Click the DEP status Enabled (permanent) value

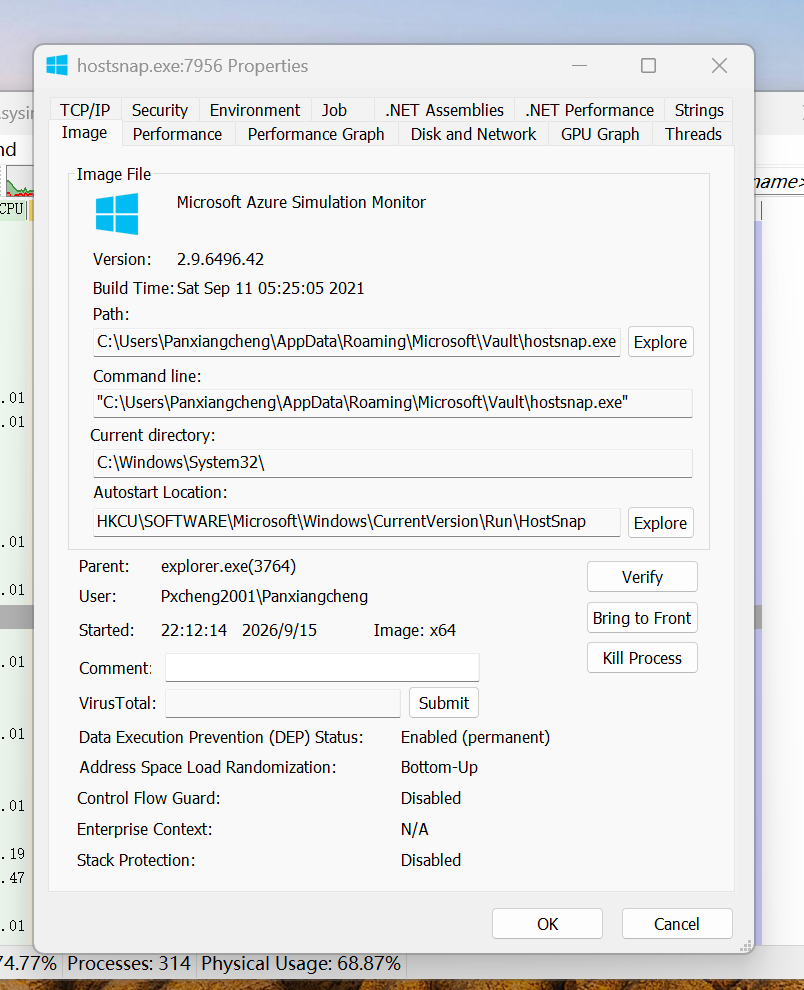click(476, 737)
